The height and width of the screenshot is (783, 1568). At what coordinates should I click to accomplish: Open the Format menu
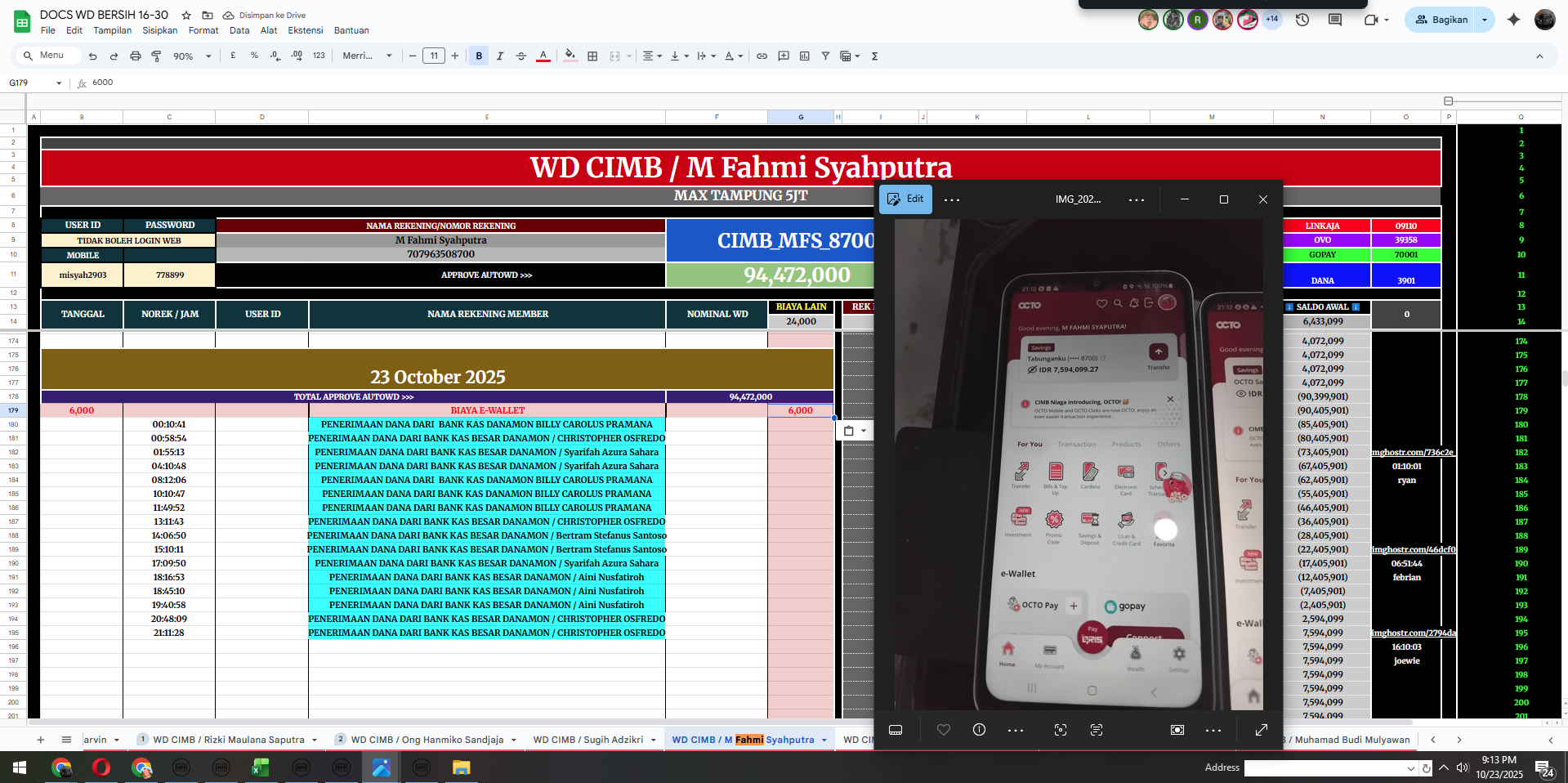tap(203, 30)
